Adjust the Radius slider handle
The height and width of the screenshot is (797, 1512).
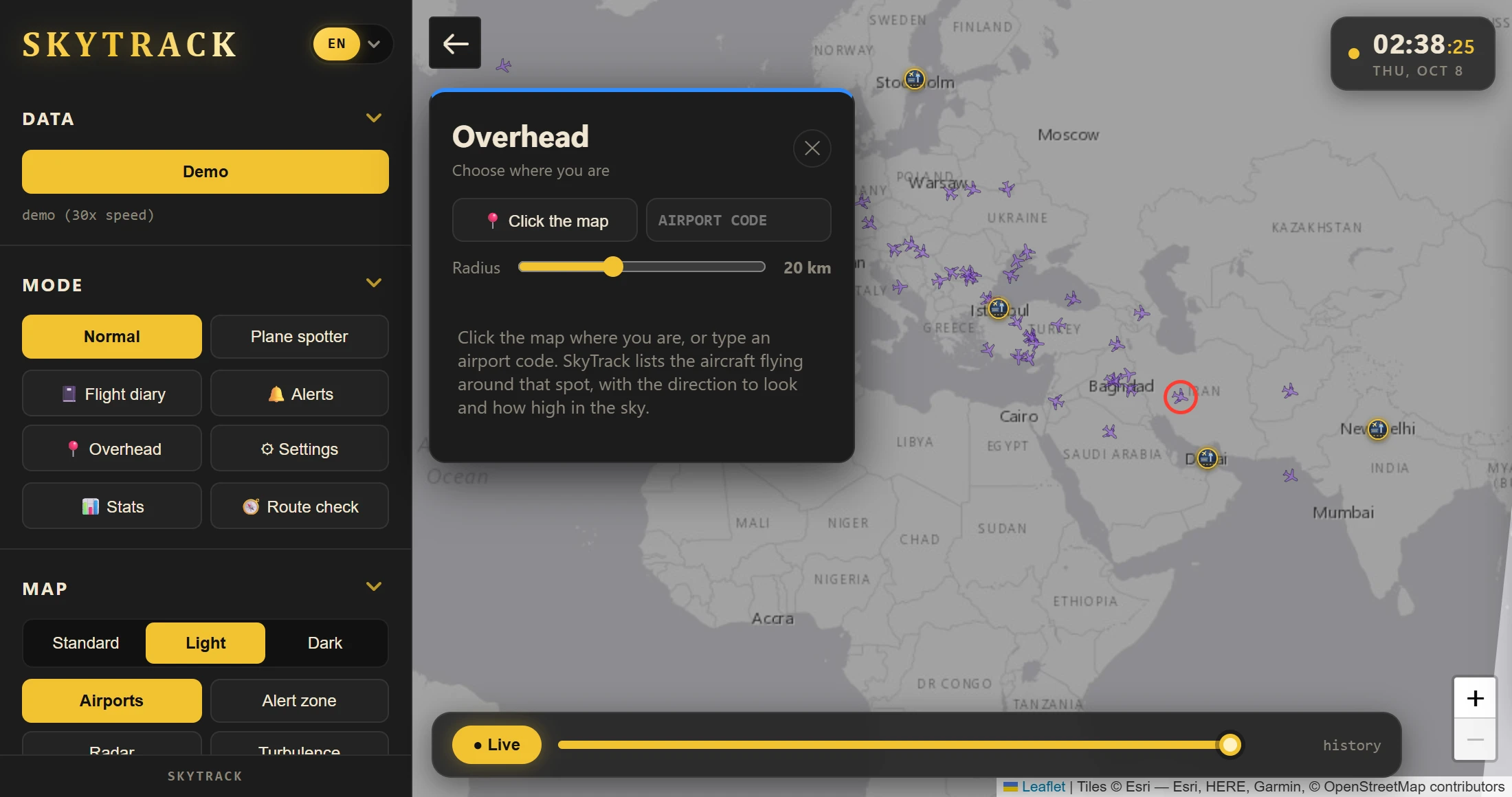point(613,267)
